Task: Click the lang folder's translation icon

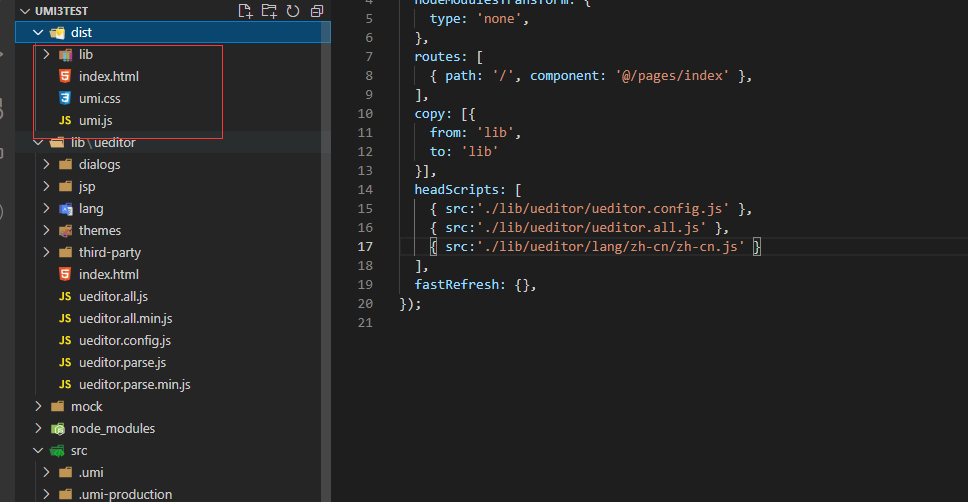Action: click(65, 209)
